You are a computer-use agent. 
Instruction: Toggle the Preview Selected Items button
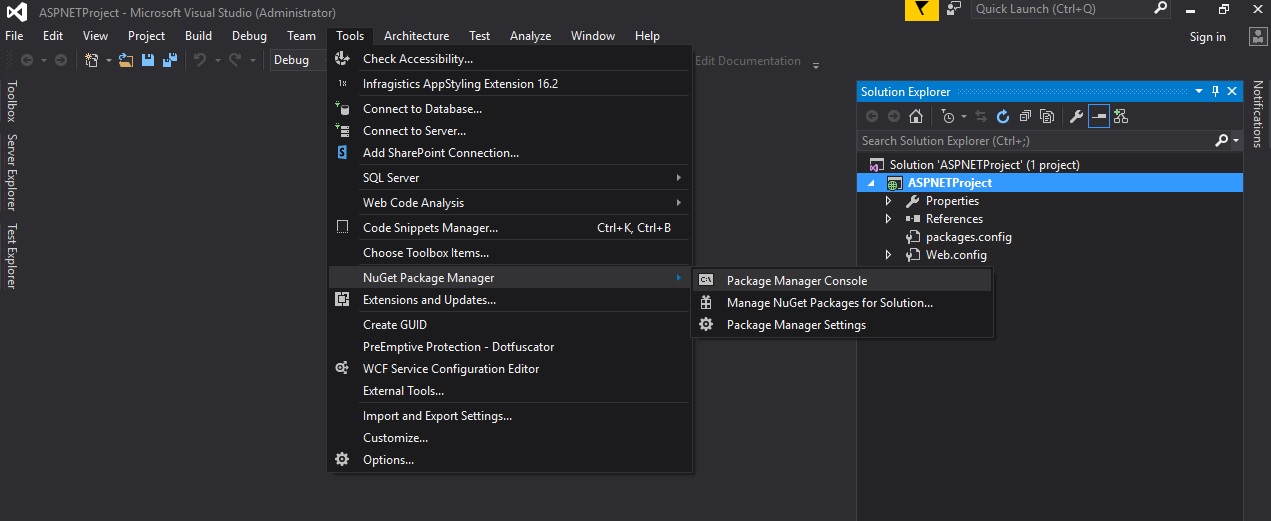click(1099, 116)
